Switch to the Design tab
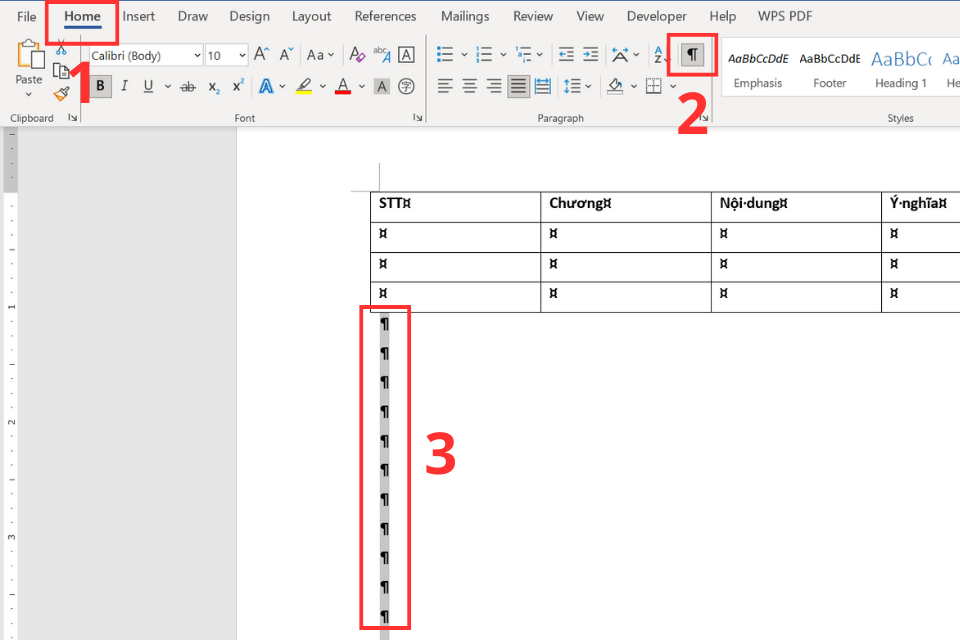Screen dimensions: 960x640 (250, 17)
